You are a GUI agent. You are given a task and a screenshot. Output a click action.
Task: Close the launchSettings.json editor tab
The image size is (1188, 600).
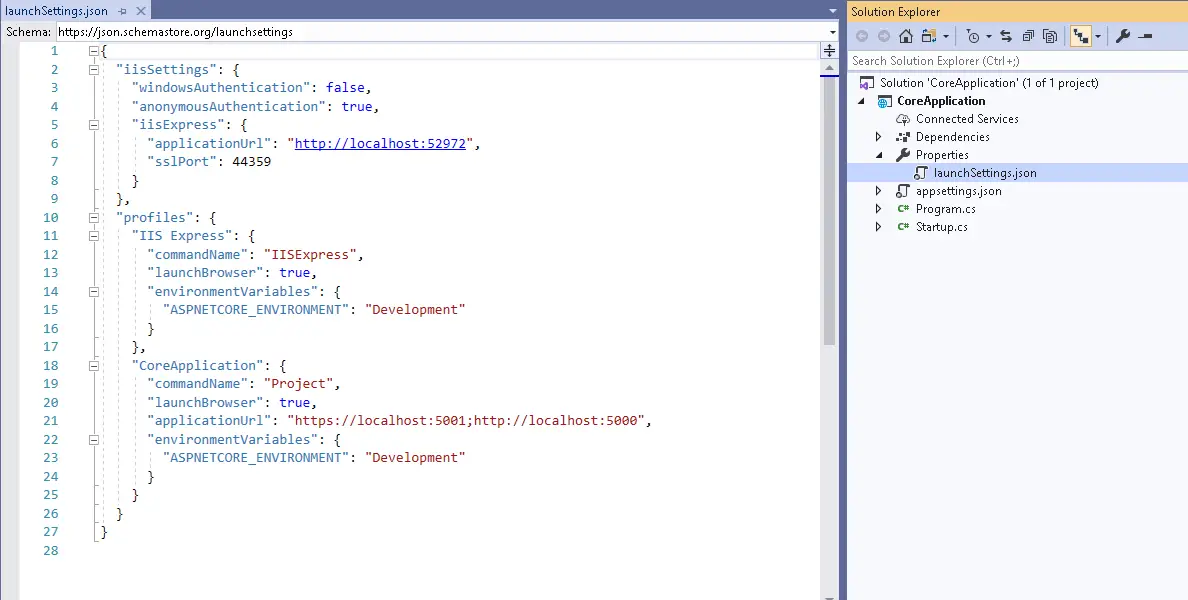tap(139, 11)
